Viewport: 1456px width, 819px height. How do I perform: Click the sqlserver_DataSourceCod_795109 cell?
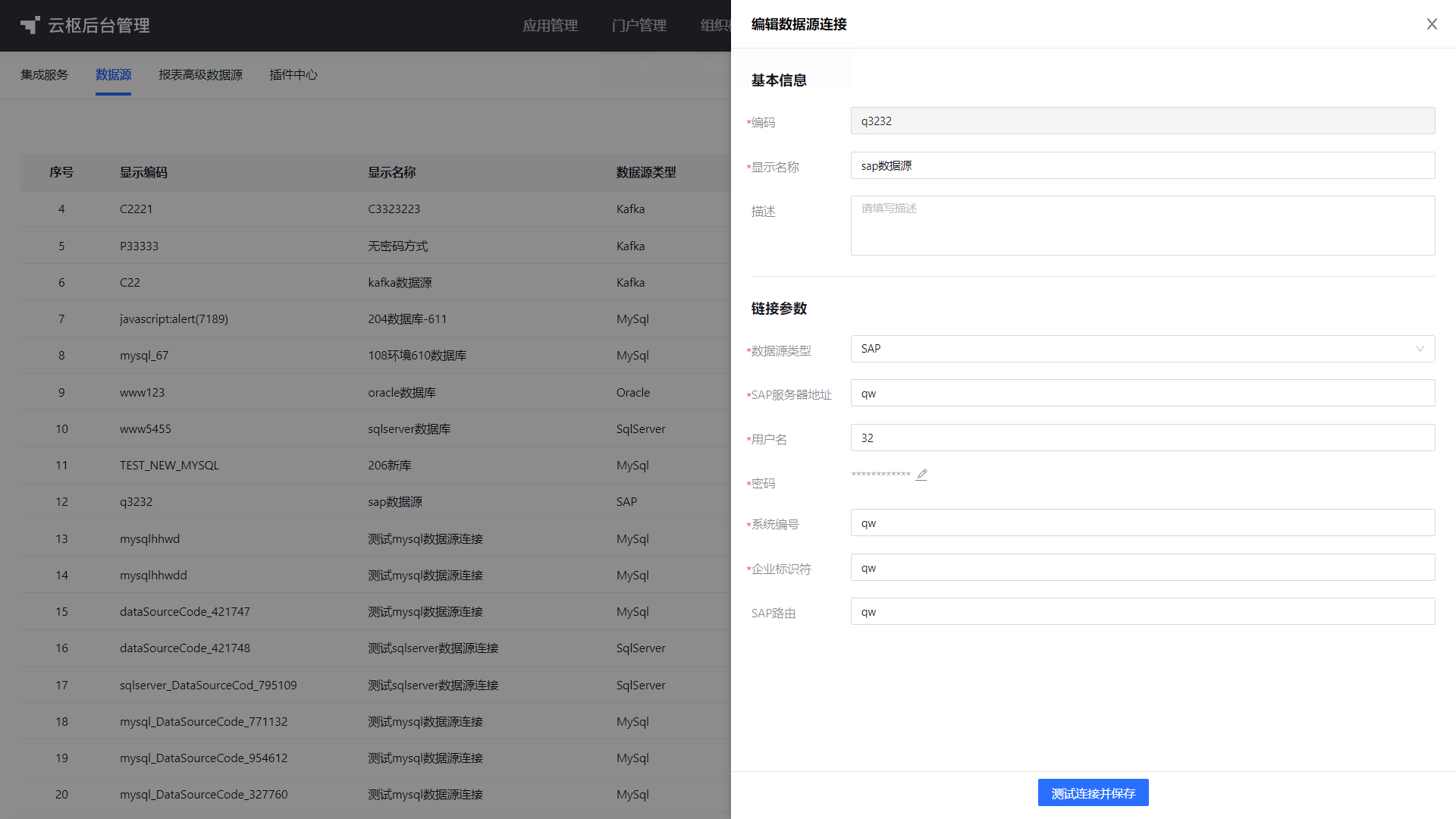208,685
